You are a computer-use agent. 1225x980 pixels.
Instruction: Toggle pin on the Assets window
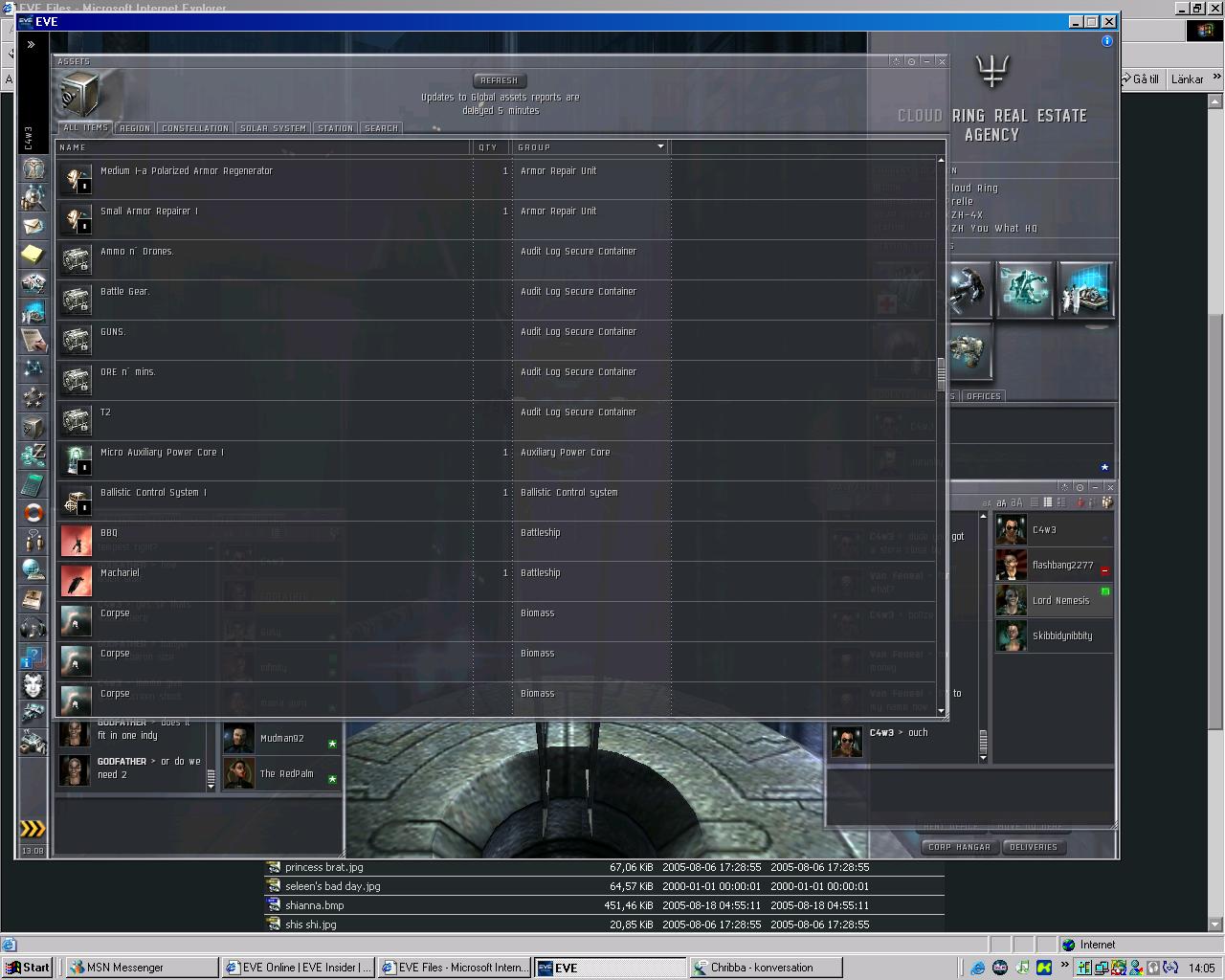(911, 61)
